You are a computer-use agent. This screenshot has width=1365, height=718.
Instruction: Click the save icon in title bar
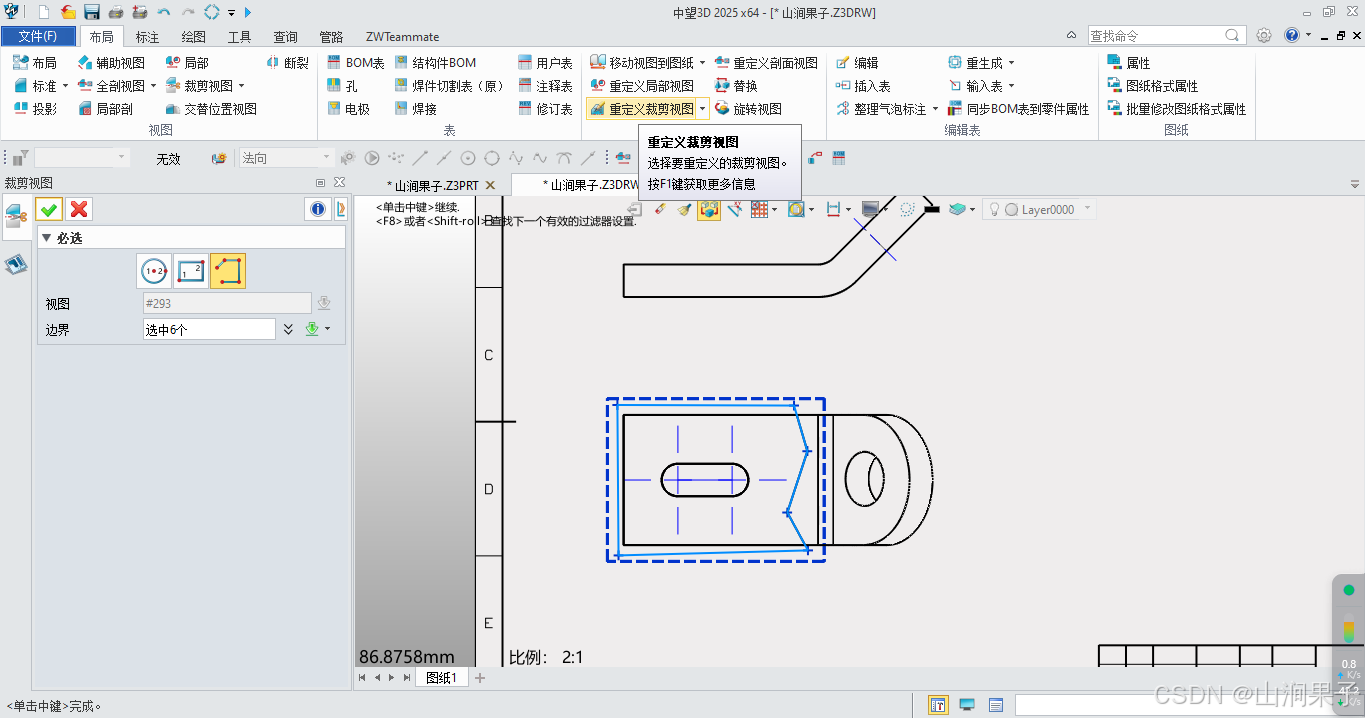92,12
